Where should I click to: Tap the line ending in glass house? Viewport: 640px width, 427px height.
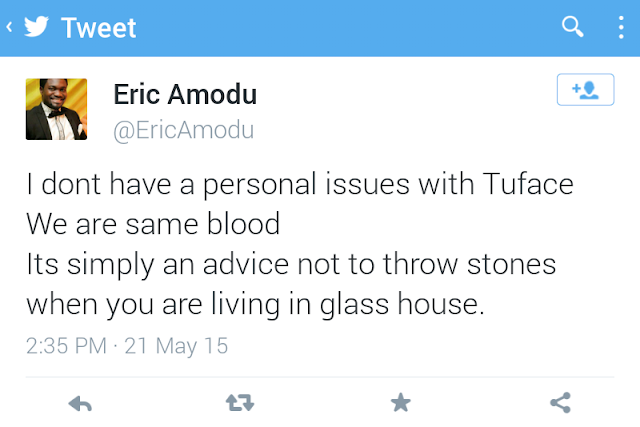pyautogui.click(x=255, y=304)
